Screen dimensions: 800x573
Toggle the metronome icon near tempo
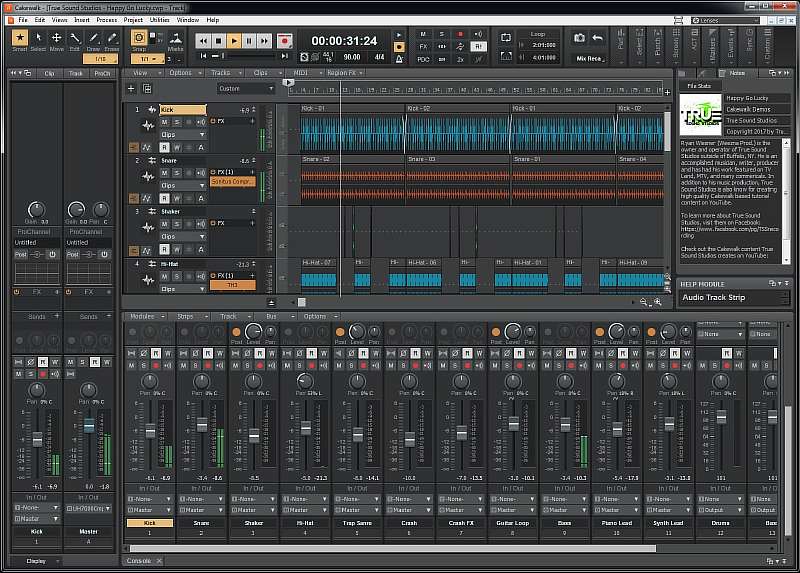pyautogui.click(x=399, y=59)
